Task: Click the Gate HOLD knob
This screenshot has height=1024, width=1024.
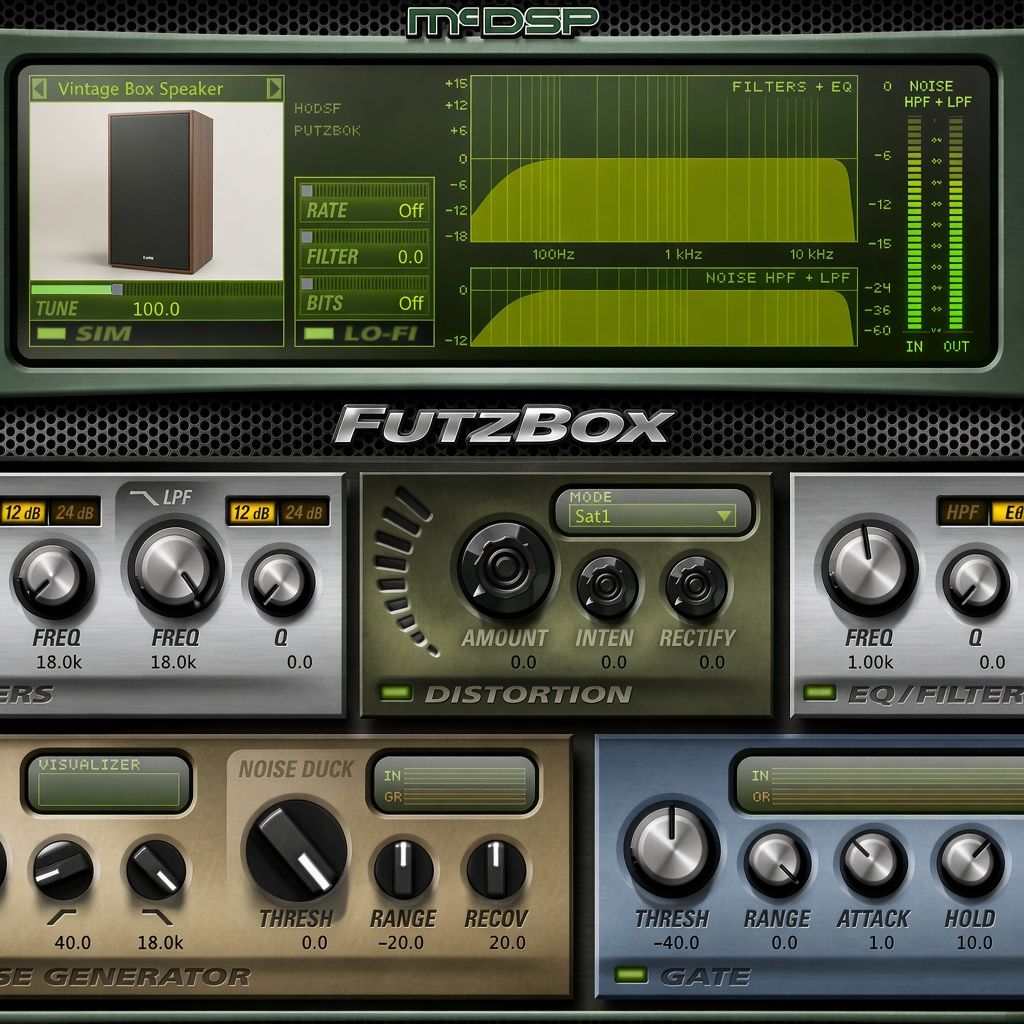Action: (x=970, y=863)
